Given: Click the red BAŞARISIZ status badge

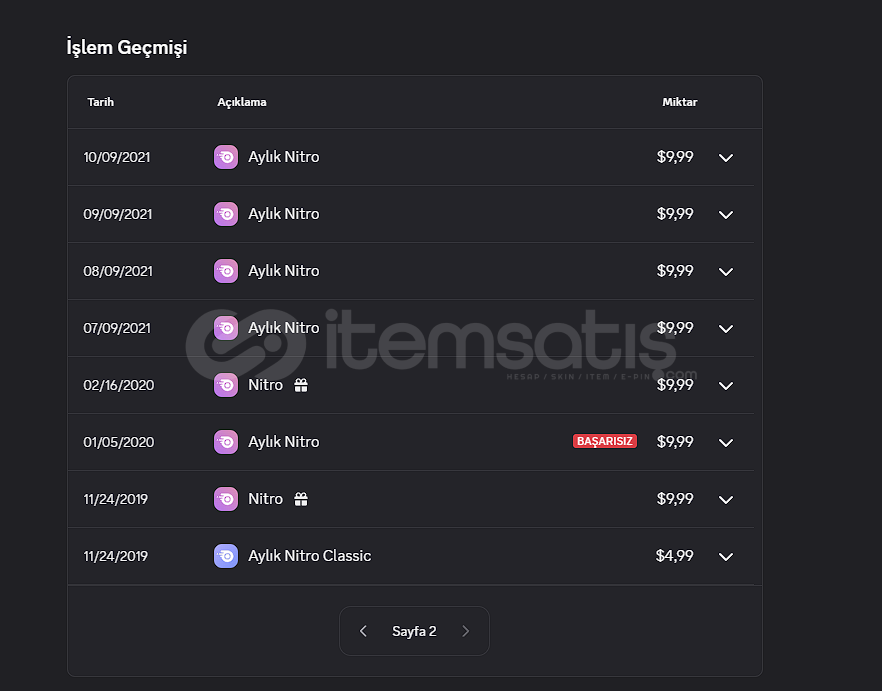Looking at the screenshot, I should coord(604,441).
